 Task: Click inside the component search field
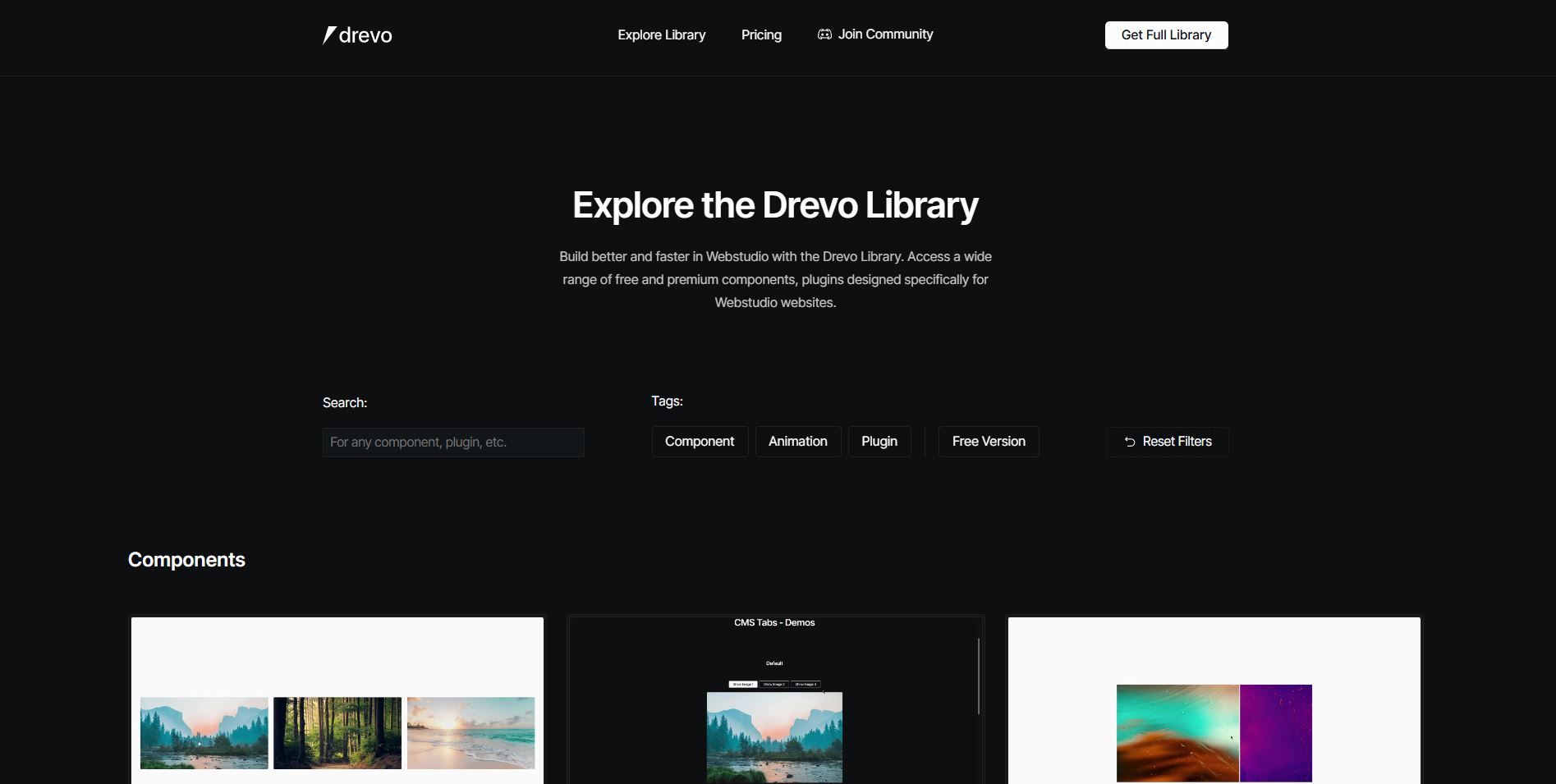(453, 442)
